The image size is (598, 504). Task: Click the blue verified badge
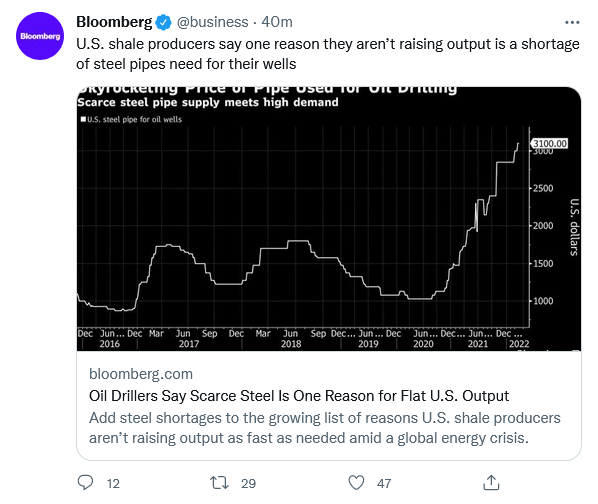point(164,22)
